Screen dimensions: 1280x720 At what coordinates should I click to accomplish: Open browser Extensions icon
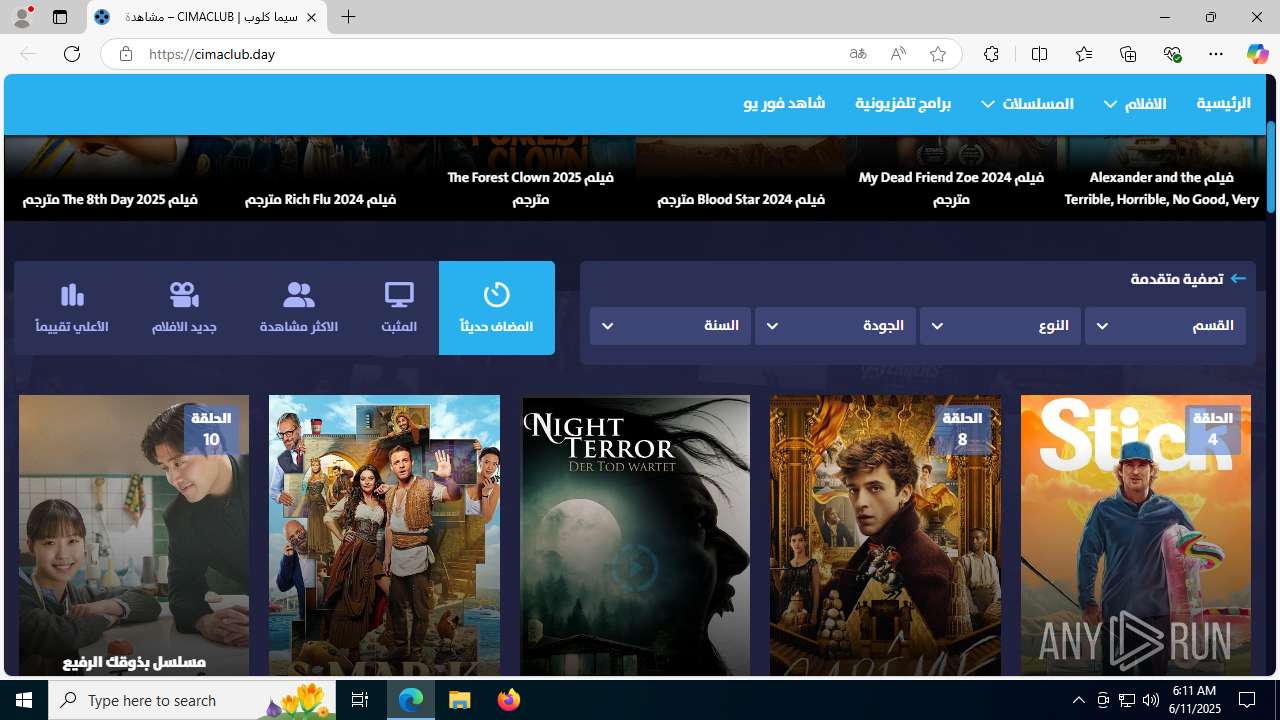pos(991,54)
